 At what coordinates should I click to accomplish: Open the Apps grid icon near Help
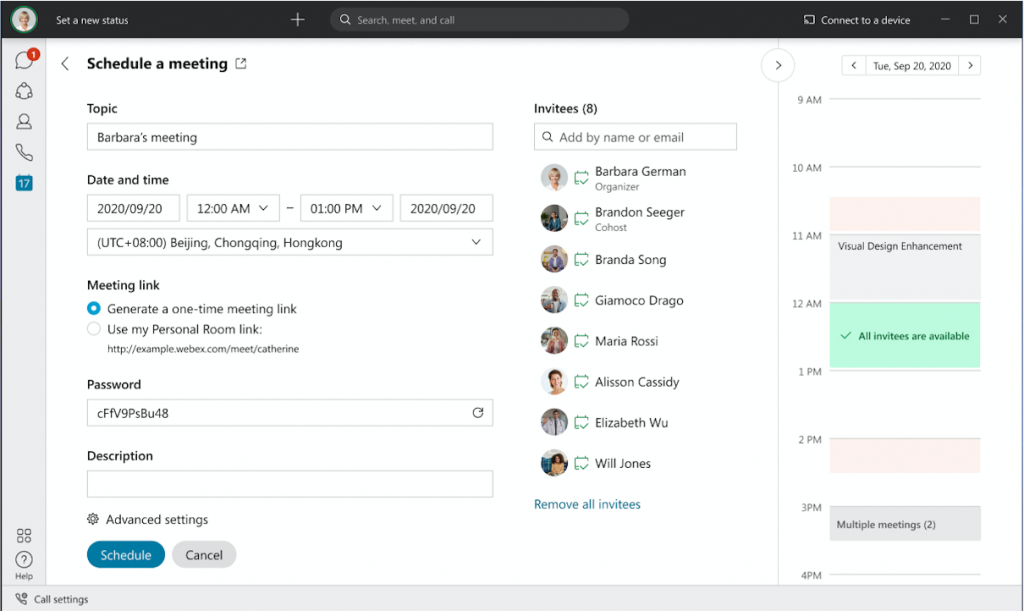point(24,535)
